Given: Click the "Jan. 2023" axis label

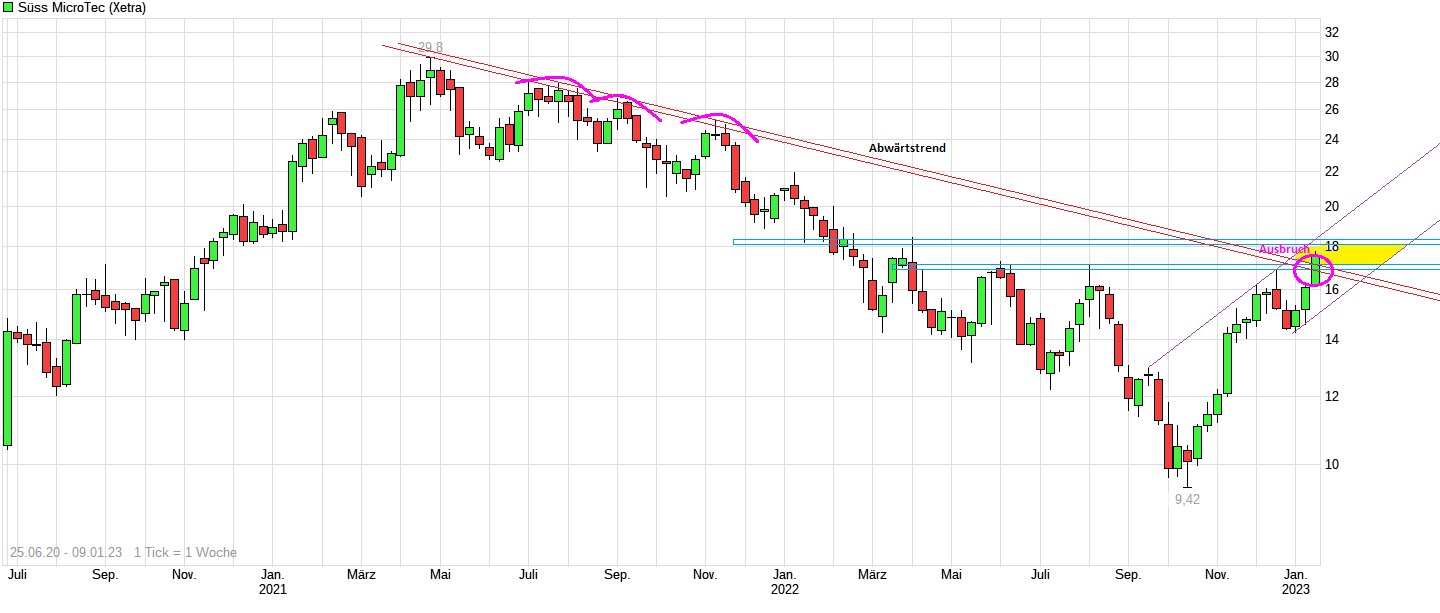Looking at the screenshot, I should click(1297, 582).
